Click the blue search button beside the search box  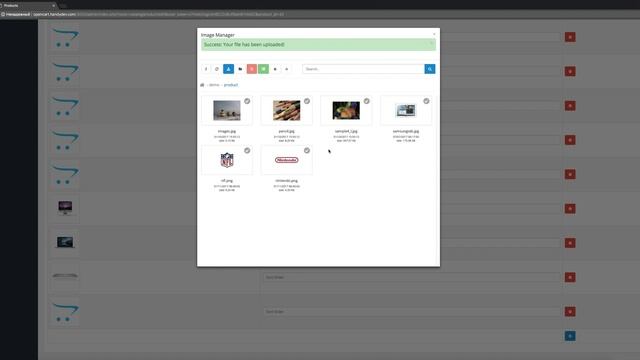pos(430,69)
